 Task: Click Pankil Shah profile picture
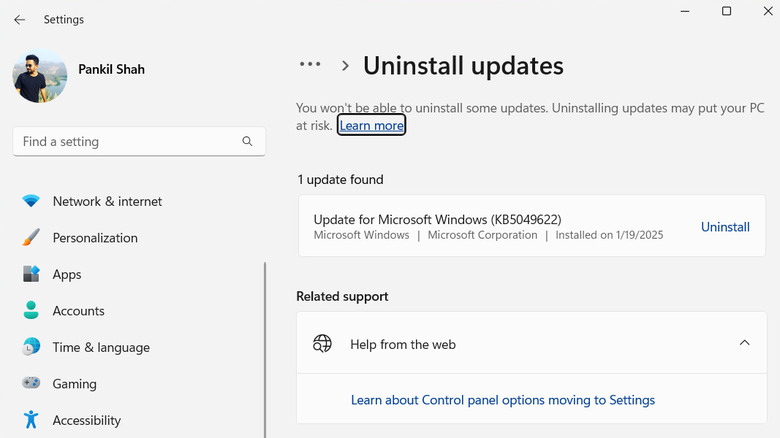pos(40,77)
